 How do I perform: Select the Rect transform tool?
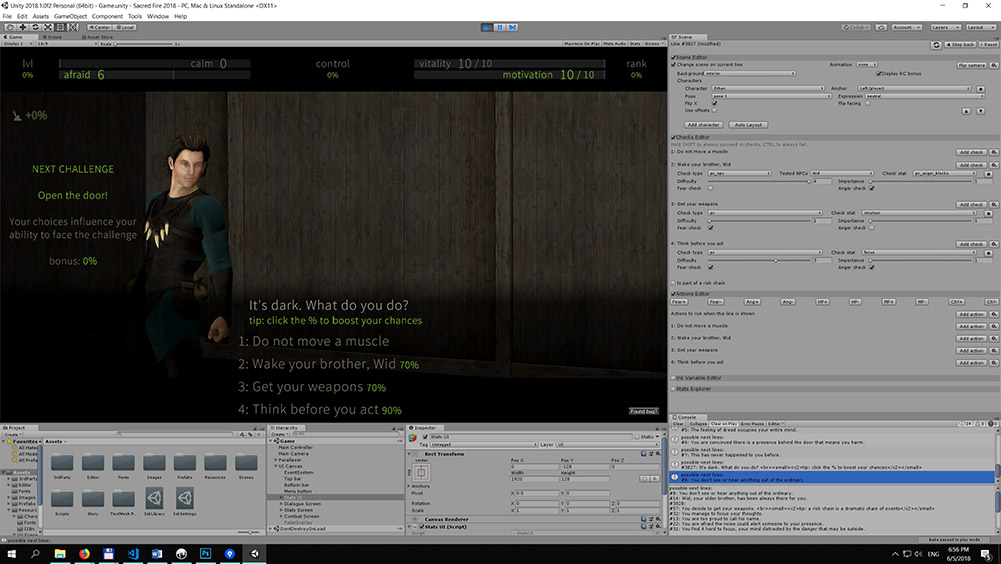point(61,27)
